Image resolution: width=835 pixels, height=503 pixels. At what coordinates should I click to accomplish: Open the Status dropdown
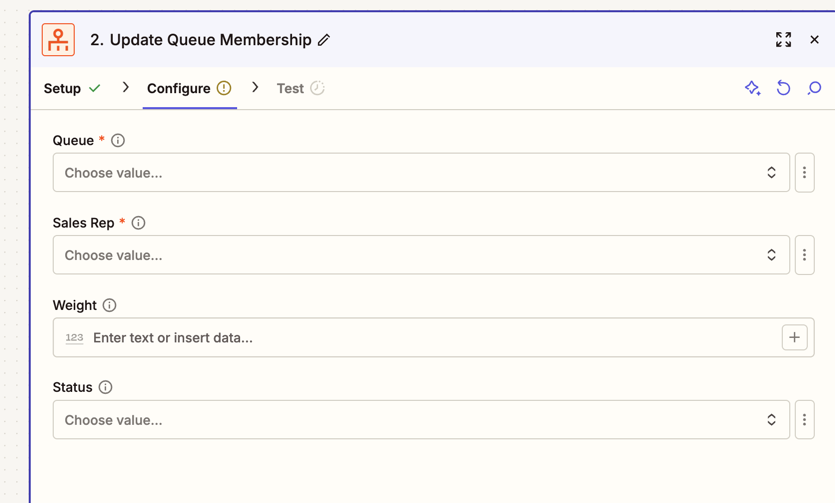(x=421, y=420)
